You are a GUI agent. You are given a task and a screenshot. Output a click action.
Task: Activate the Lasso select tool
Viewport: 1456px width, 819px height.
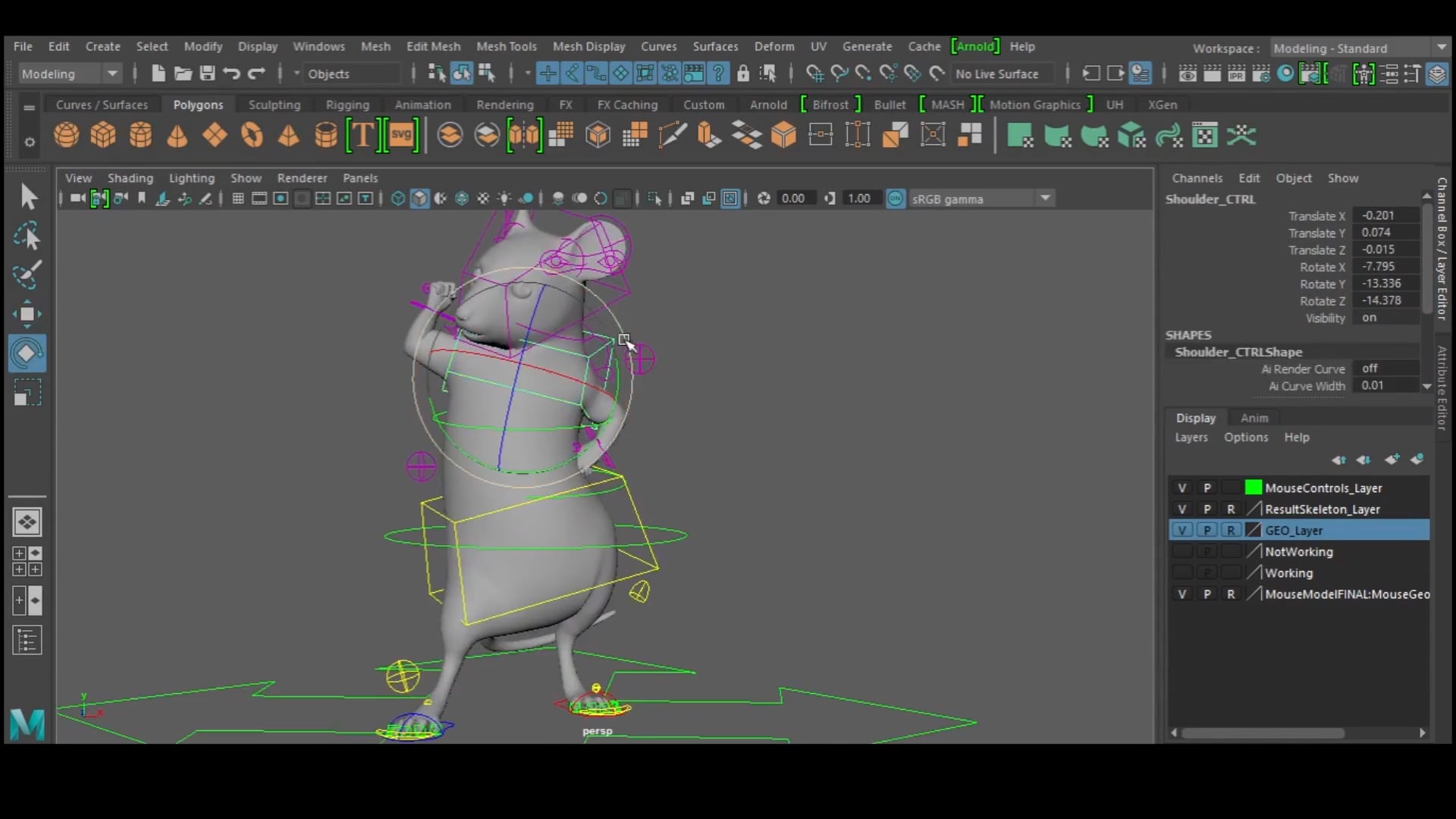tap(28, 237)
